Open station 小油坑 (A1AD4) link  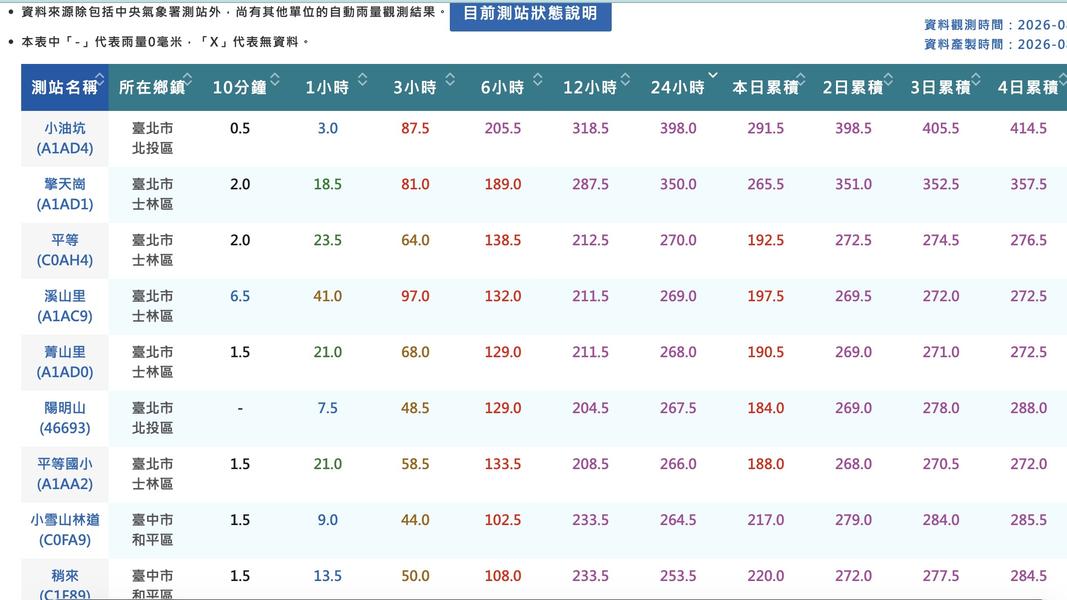coord(65,138)
